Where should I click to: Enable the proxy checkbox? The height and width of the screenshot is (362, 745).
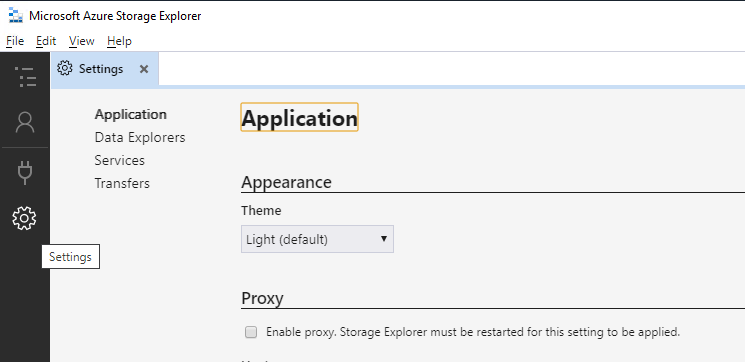pos(251,332)
